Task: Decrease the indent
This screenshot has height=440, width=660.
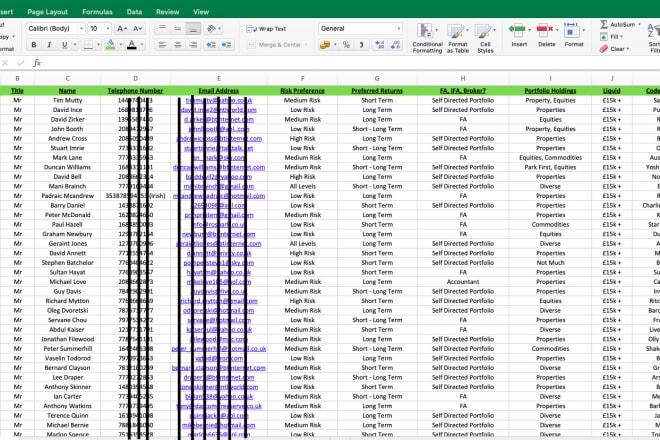Action: click(x=211, y=45)
